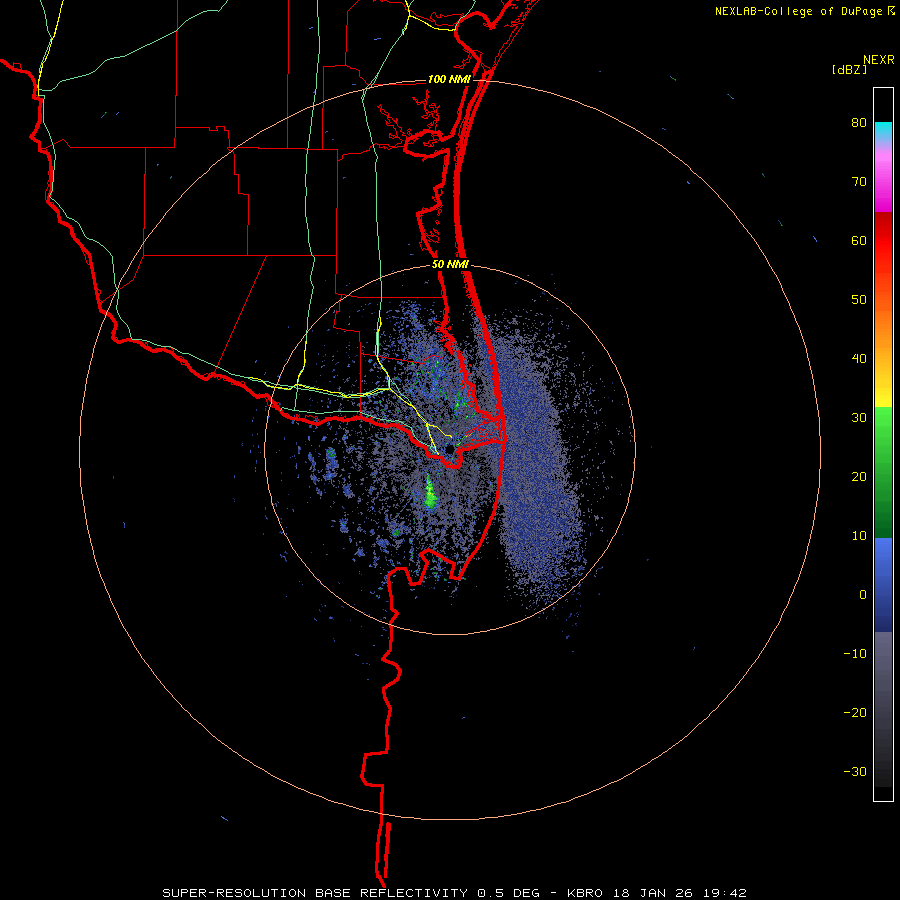Click the 100 NMI range ring label

coord(449,79)
